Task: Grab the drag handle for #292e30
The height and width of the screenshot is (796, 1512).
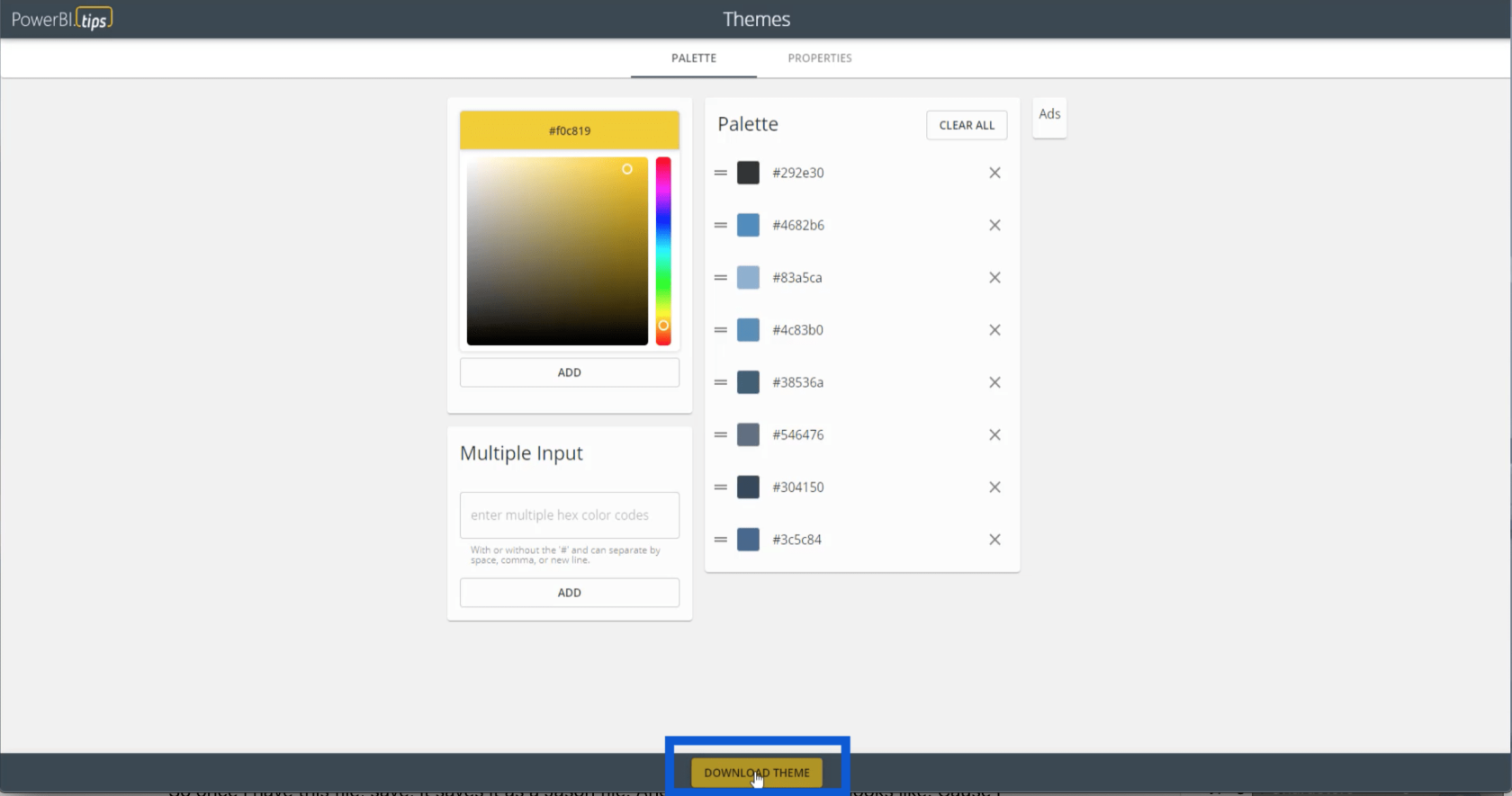Action: pyautogui.click(x=721, y=173)
